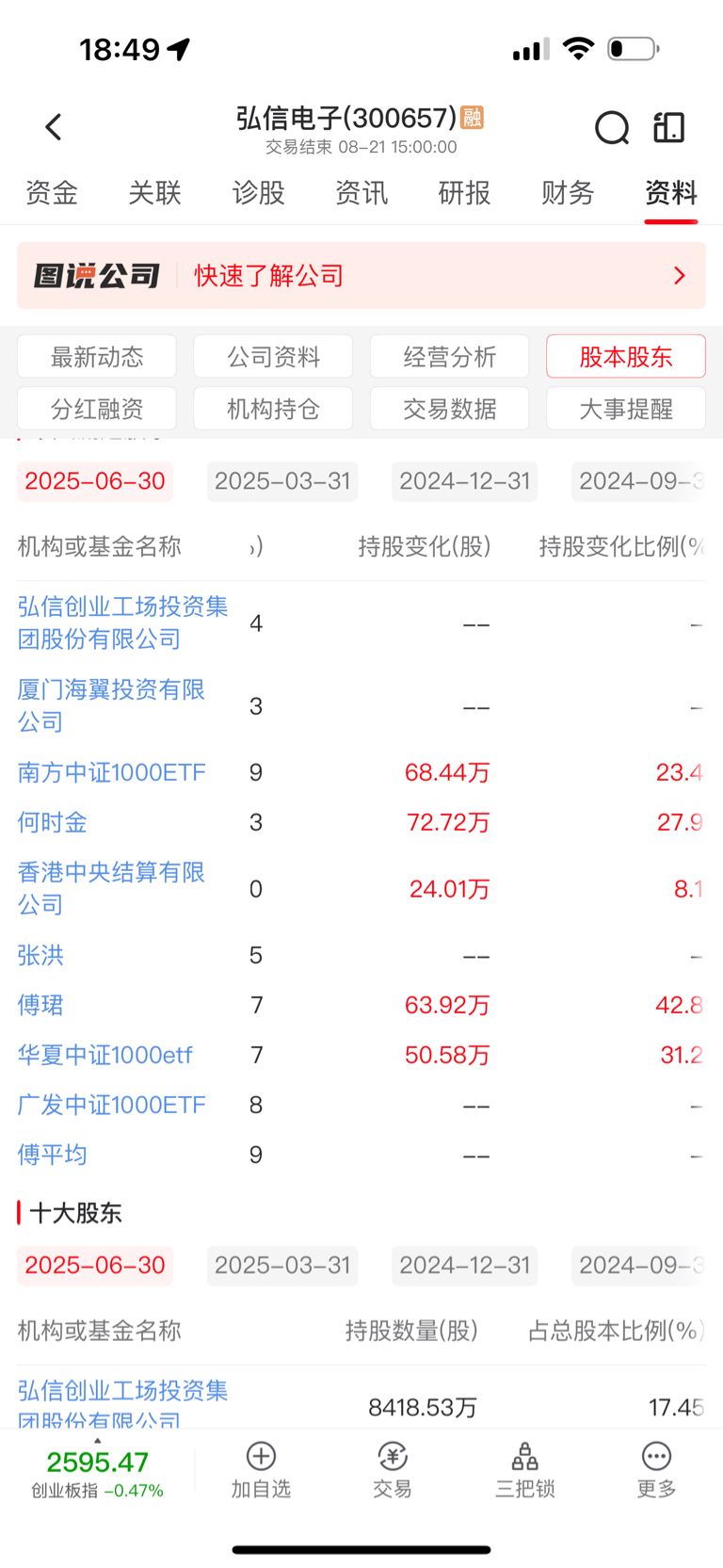The image size is (723, 1568).
Task: Tap the 50.58万 value for 华夏中证1000etf
Action: pyautogui.click(x=447, y=1055)
